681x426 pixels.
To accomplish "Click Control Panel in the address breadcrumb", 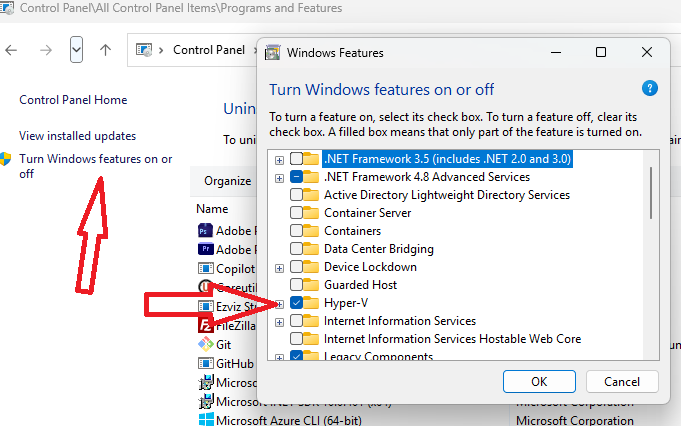I will click(x=209, y=50).
